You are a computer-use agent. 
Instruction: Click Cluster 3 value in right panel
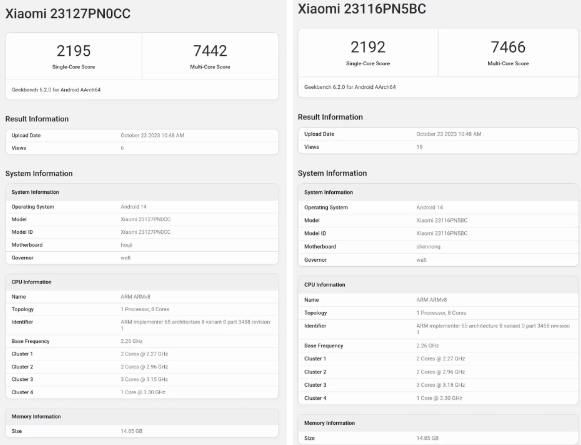pos(441,385)
